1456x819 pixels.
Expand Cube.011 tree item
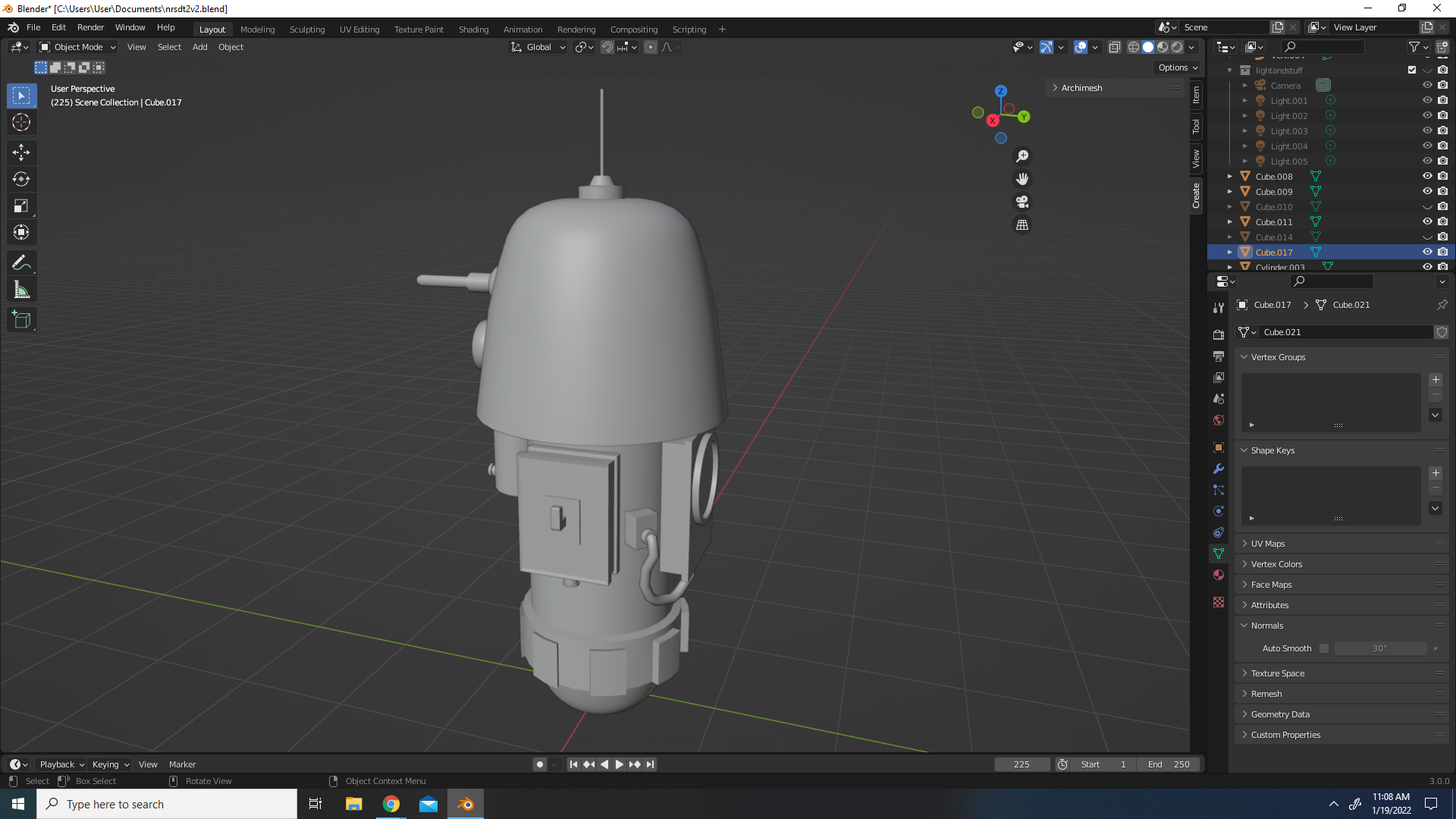[x=1230, y=221]
